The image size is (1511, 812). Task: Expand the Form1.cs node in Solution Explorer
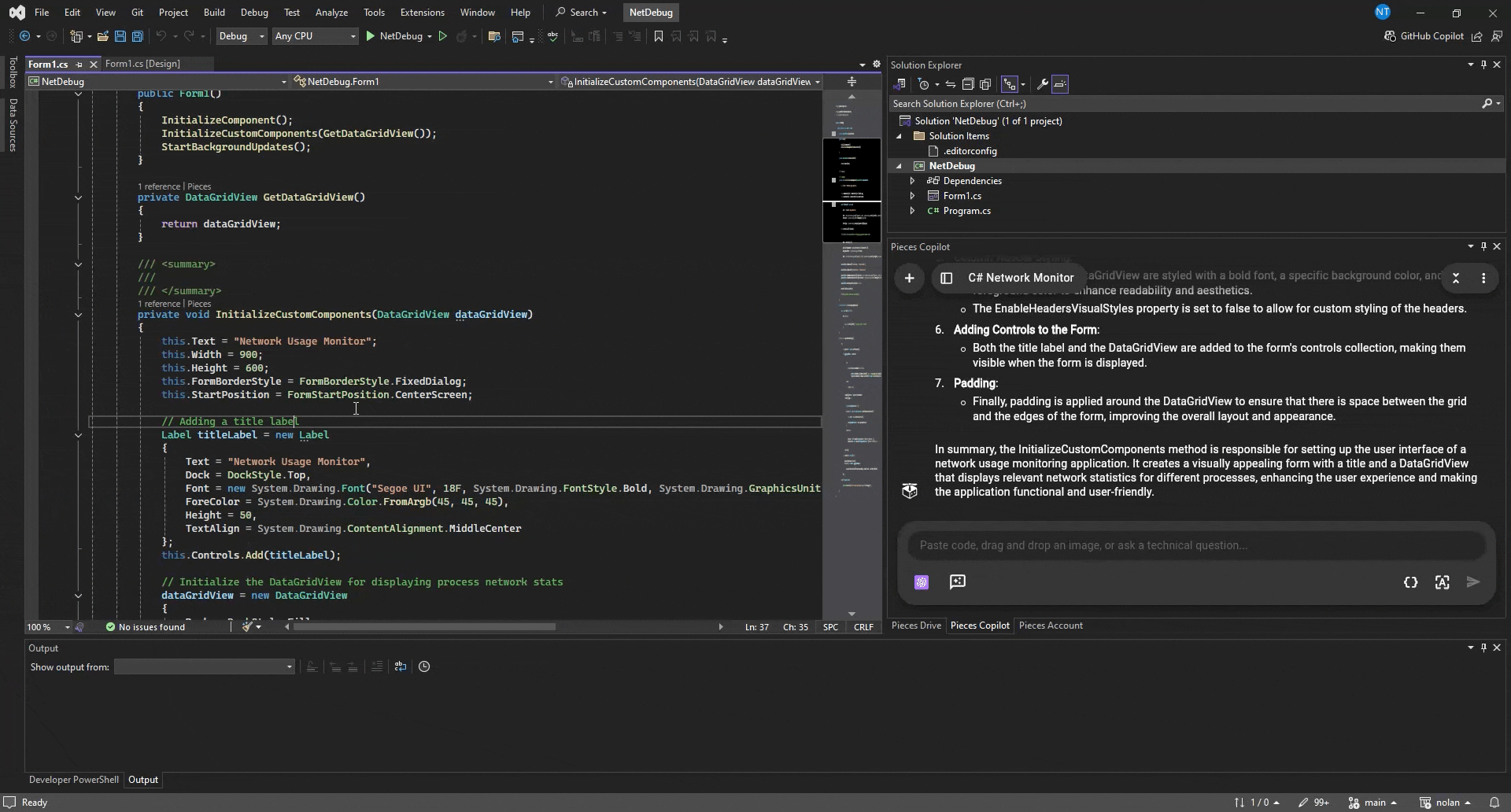click(912, 196)
